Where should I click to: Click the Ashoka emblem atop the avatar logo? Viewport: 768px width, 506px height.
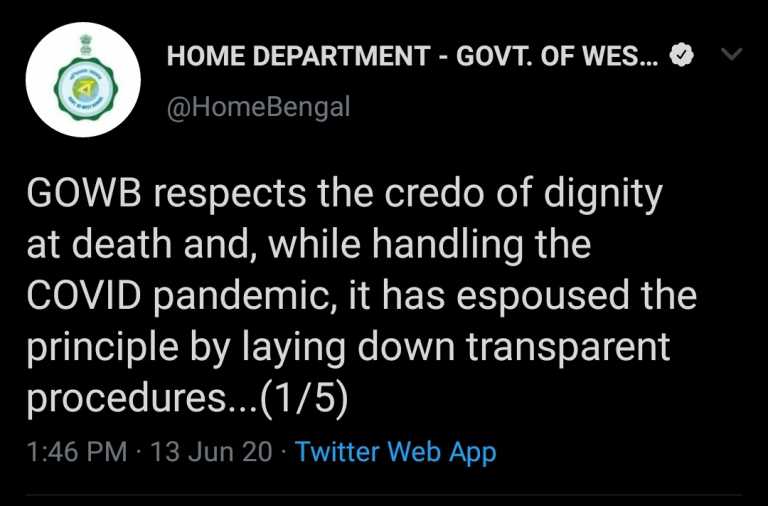pyautogui.click(x=86, y=45)
